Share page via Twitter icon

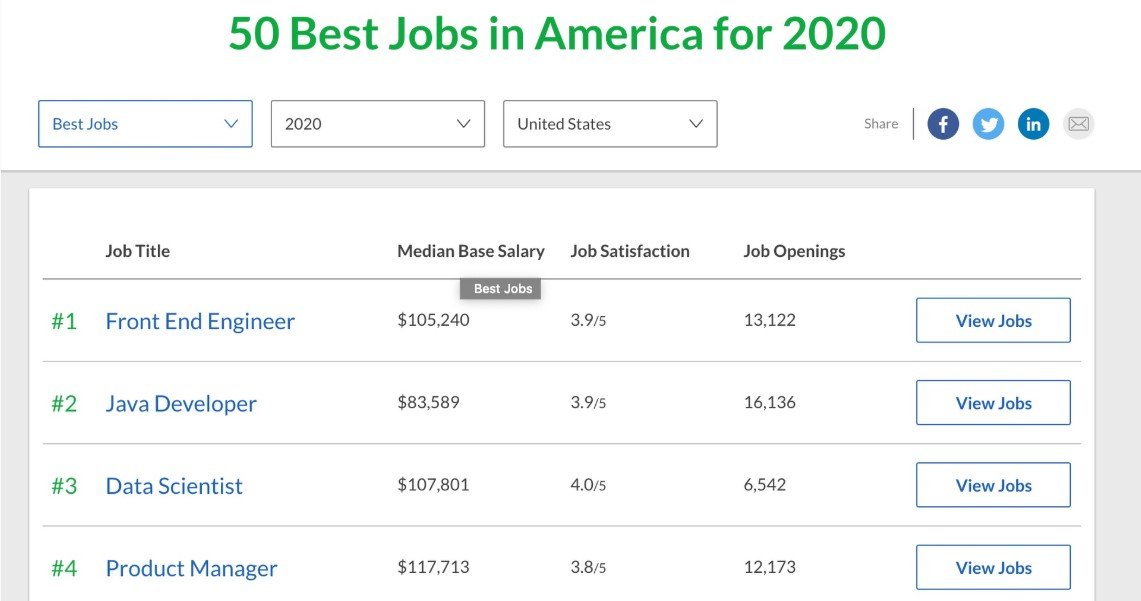[988, 124]
